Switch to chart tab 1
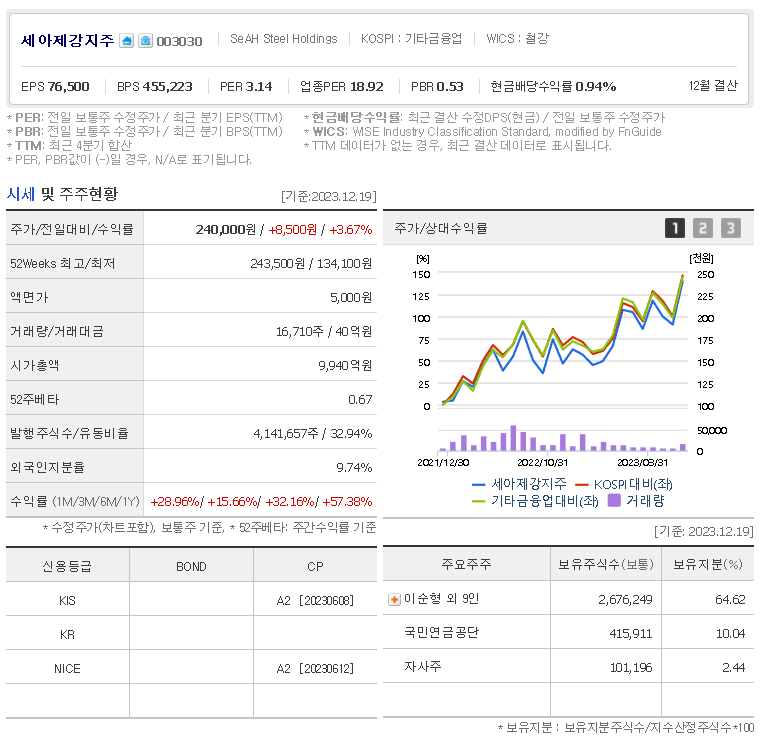 point(675,228)
